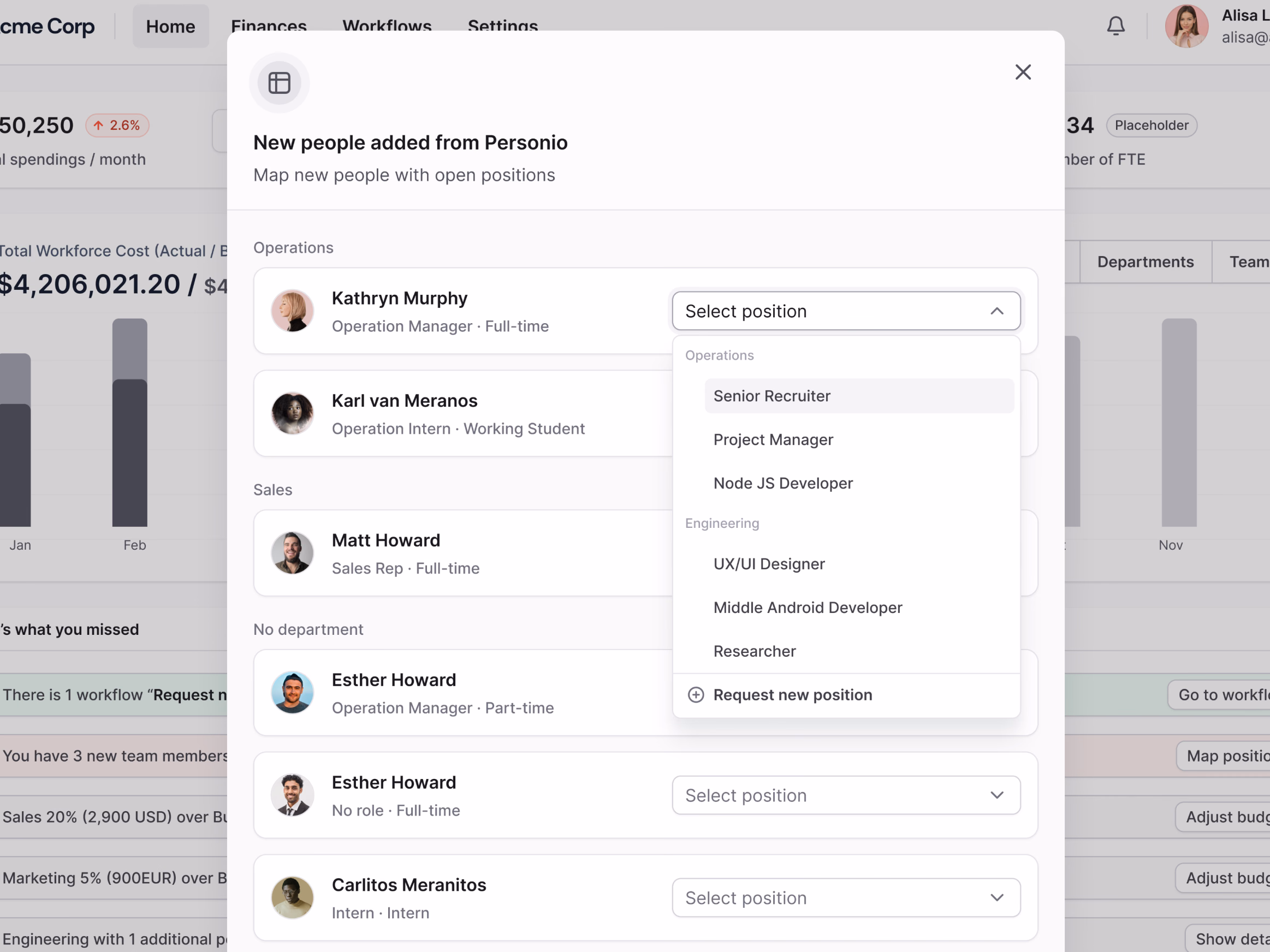Screen dimensions: 1270x952
Task: Click New people added from Personio heading
Action: (410, 142)
